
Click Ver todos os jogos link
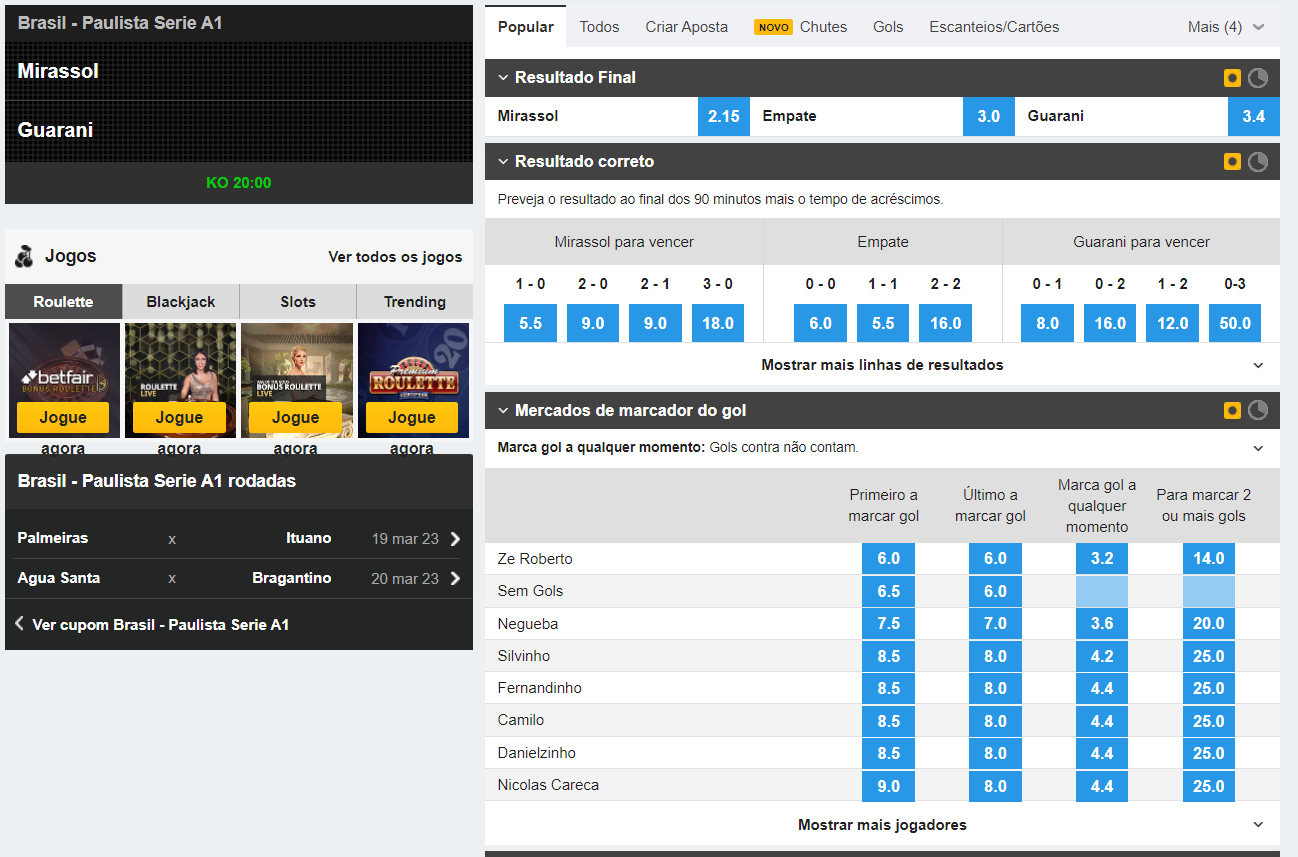[x=395, y=257]
